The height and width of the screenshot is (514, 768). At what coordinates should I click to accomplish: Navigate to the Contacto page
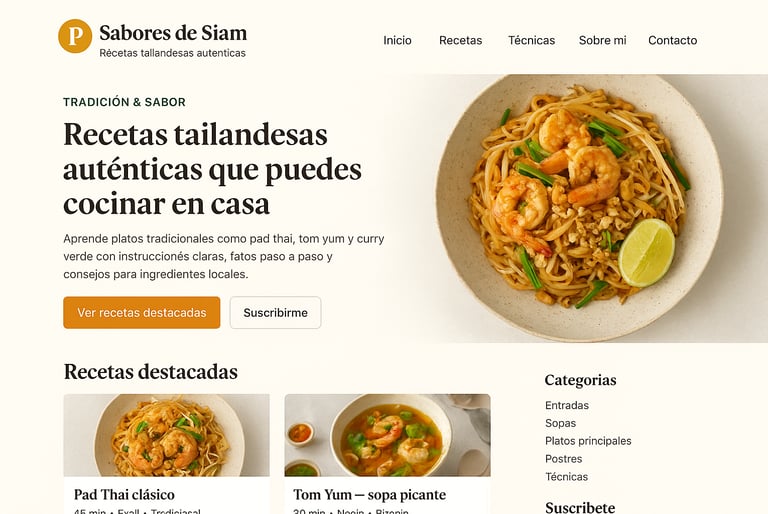coord(672,40)
